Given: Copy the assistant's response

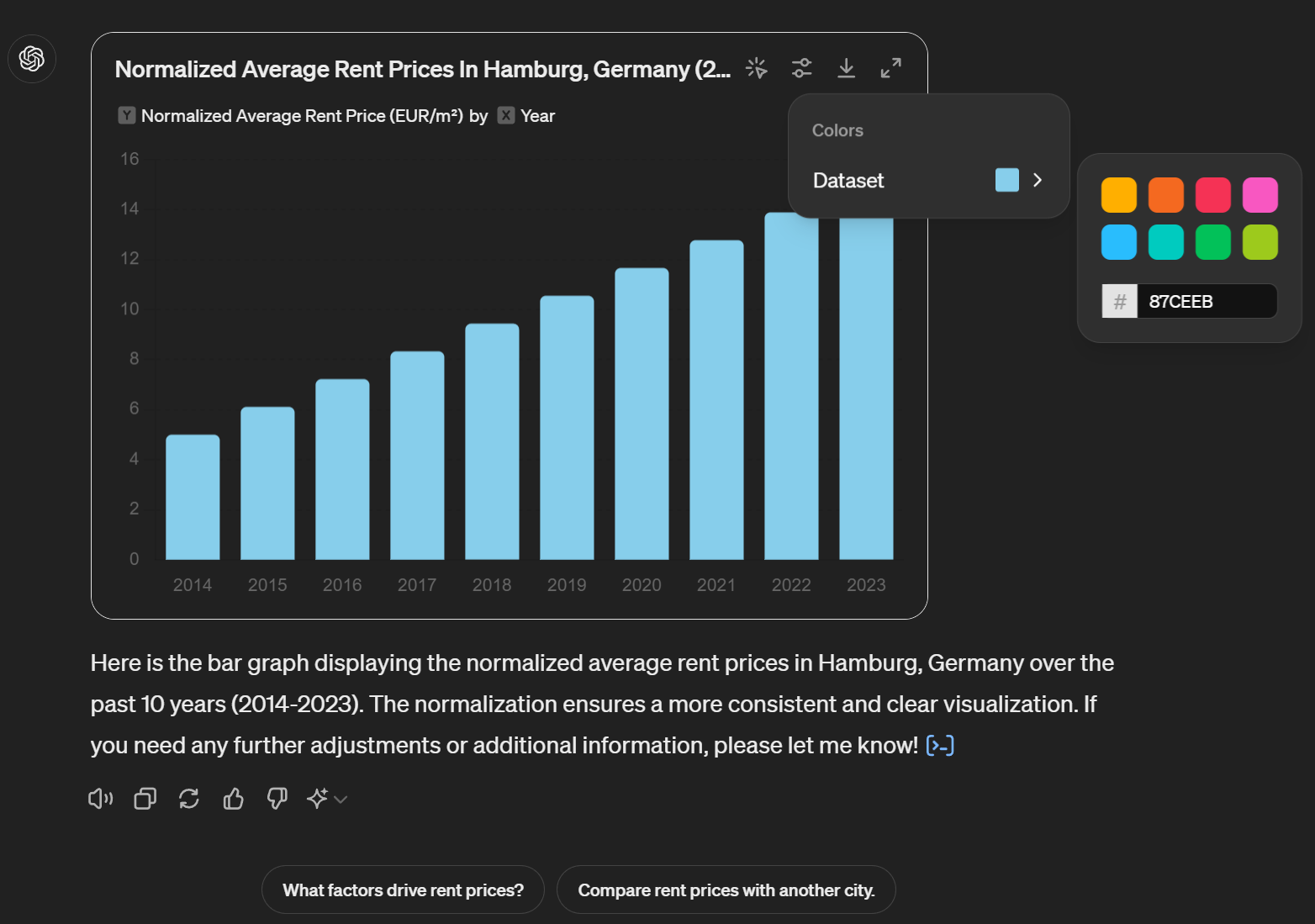Looking at the screenshot, I should click(144, 799).
